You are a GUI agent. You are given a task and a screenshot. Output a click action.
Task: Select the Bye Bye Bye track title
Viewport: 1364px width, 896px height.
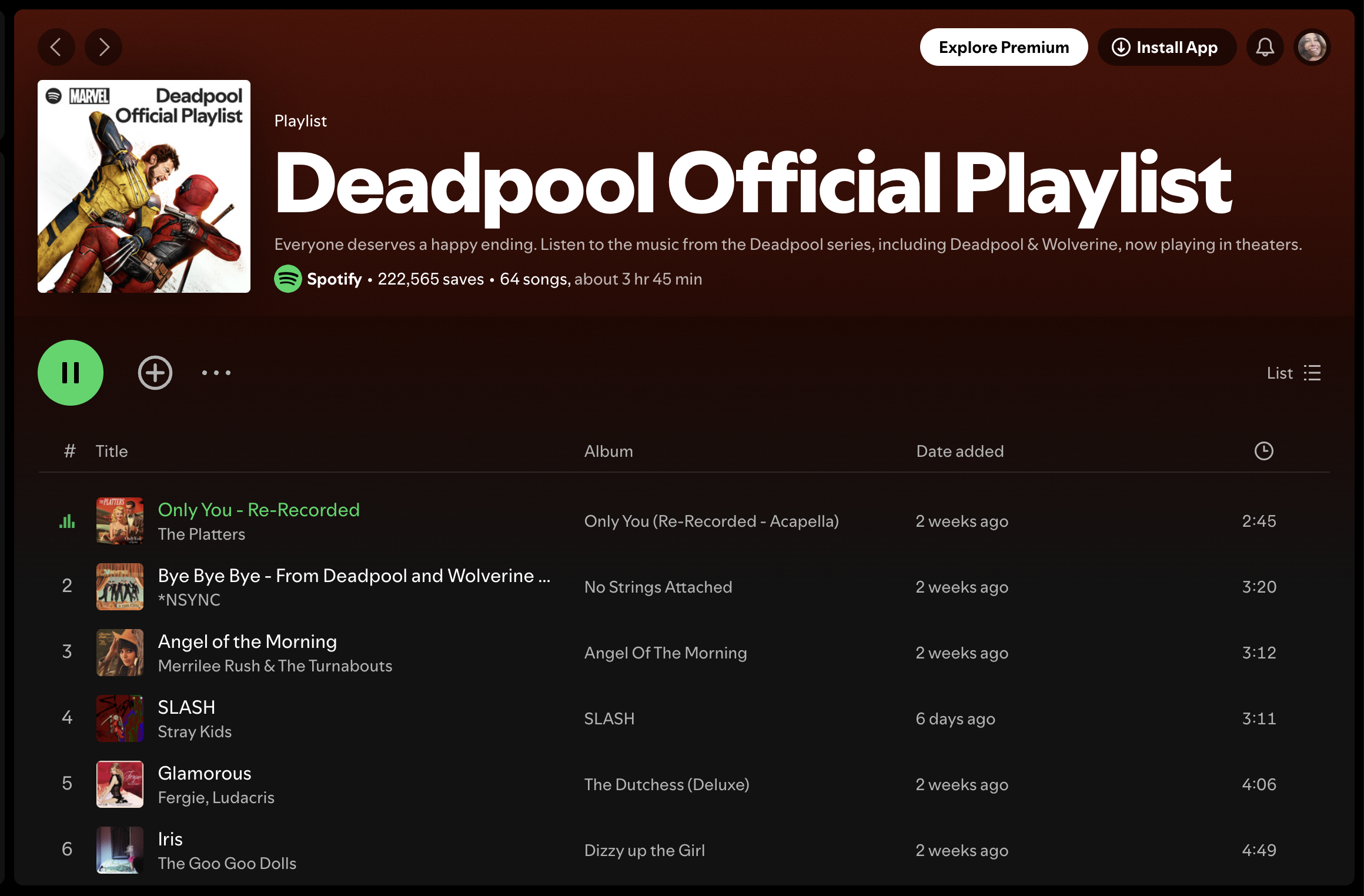[354, 576]
